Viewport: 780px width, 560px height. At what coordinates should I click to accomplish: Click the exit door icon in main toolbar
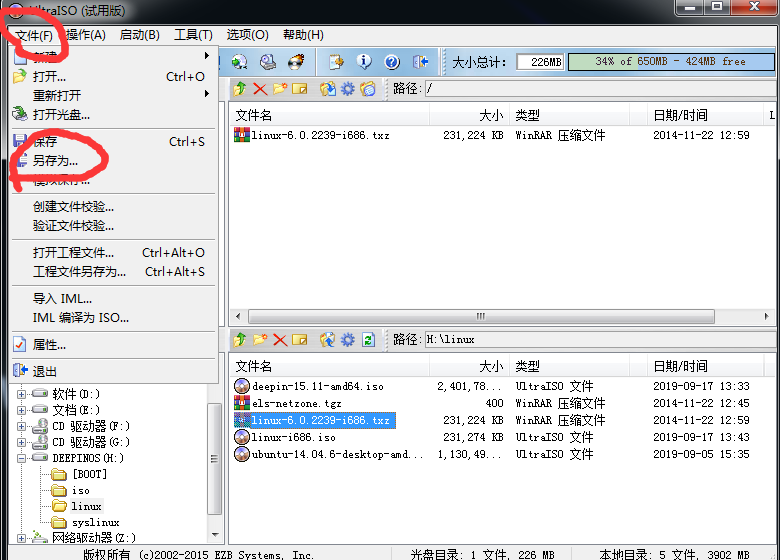tap(420, 62)
